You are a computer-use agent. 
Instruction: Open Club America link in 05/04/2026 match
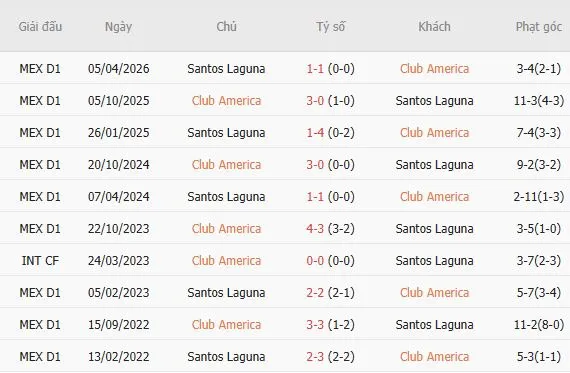click(x=434, y=69)
